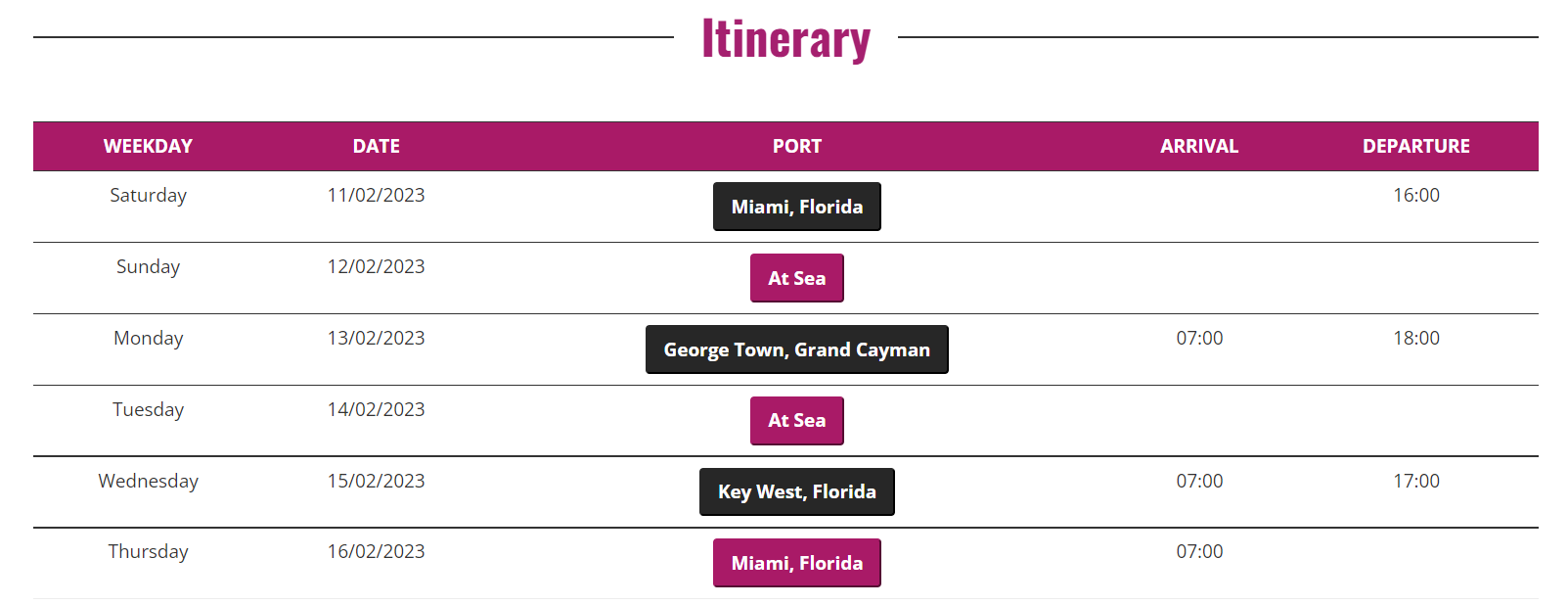Select the DEPARTURE column header

(x=1415, y=146)
